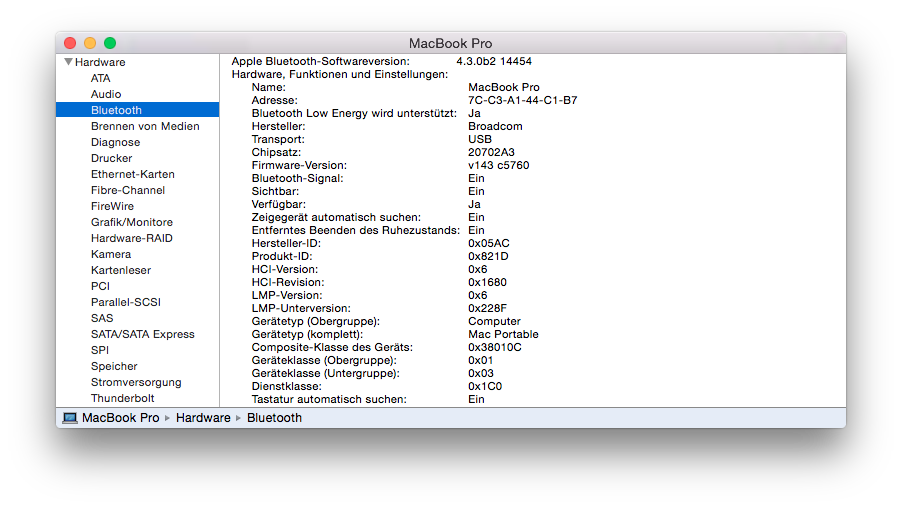Collapse the Hardware disclosure triangle
902x508 pixels.
coord(68,62)
